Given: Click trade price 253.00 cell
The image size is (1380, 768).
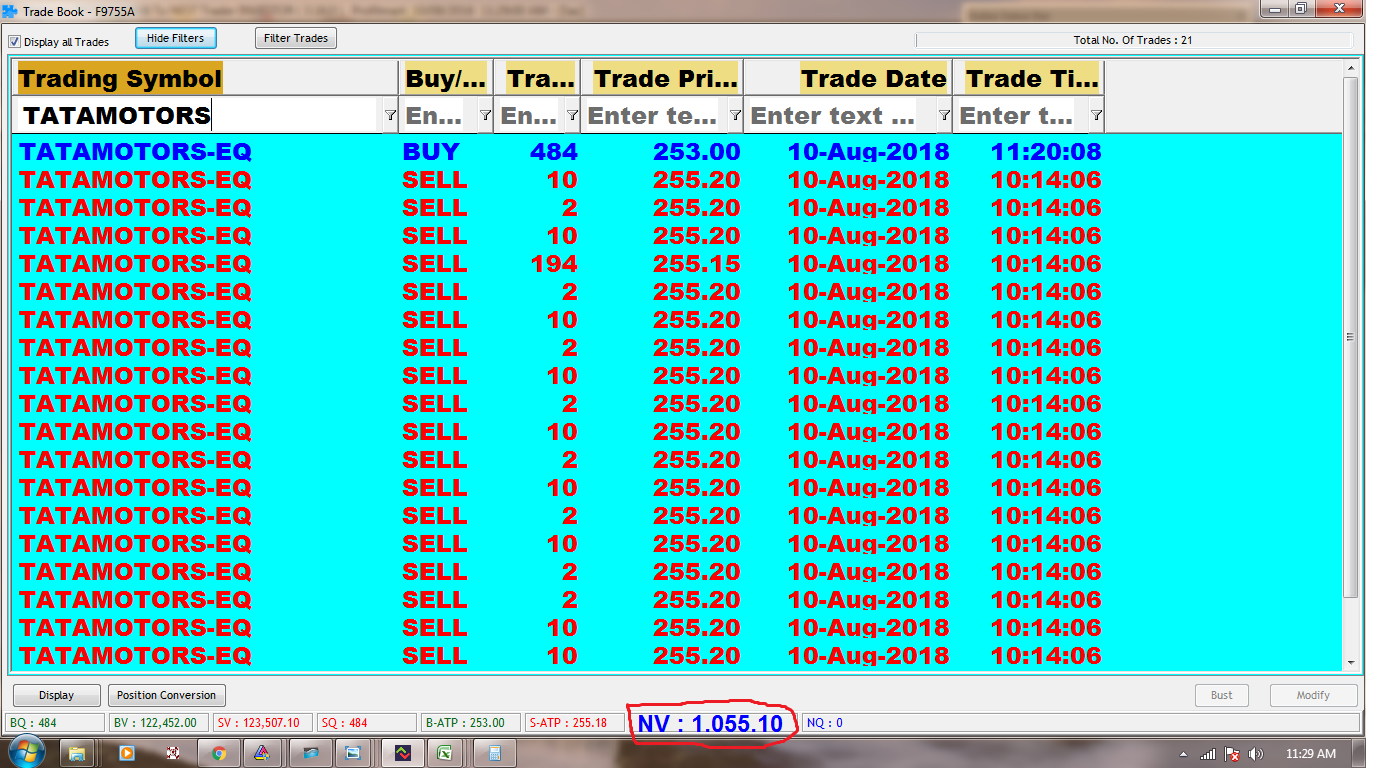Looking at the screenshot, I should 696,152.
